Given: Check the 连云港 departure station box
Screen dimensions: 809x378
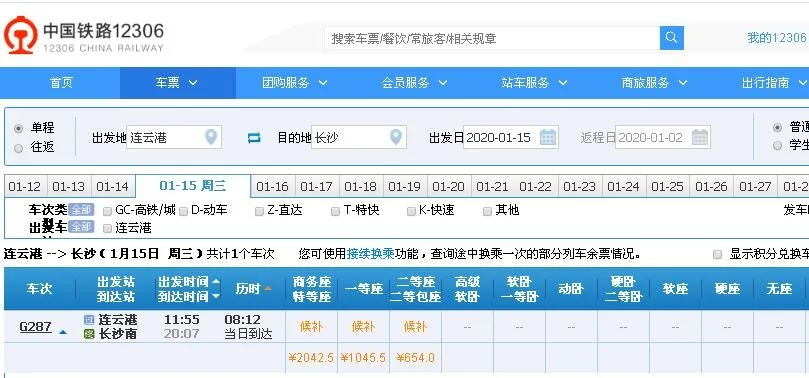Looking at the screenshot, I should click(x=107, y=228).
